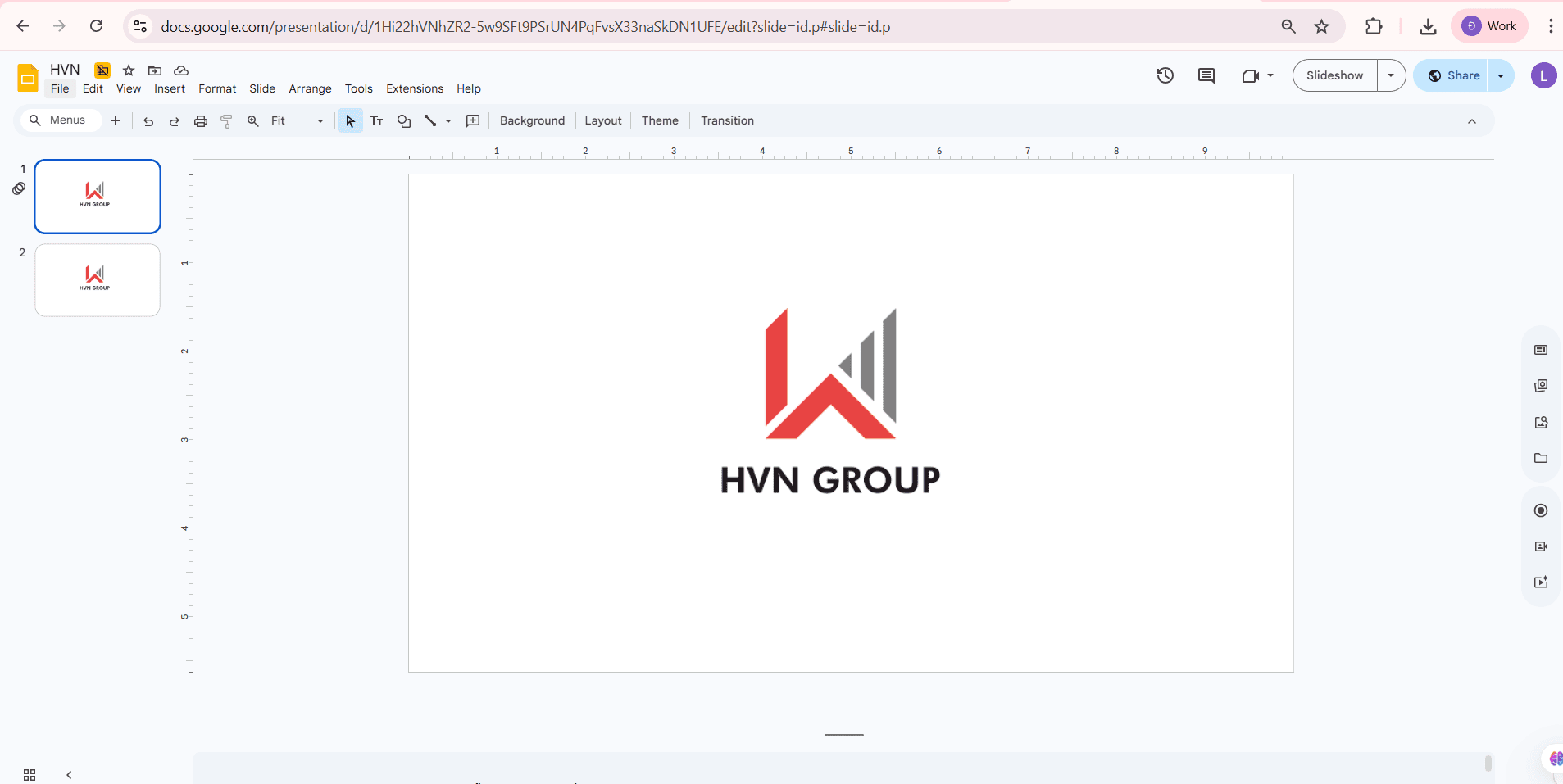Start the Slideshow
The height and width of the screenshot is (784, 1563).
pyautogui.click(x=1334, y=75)
